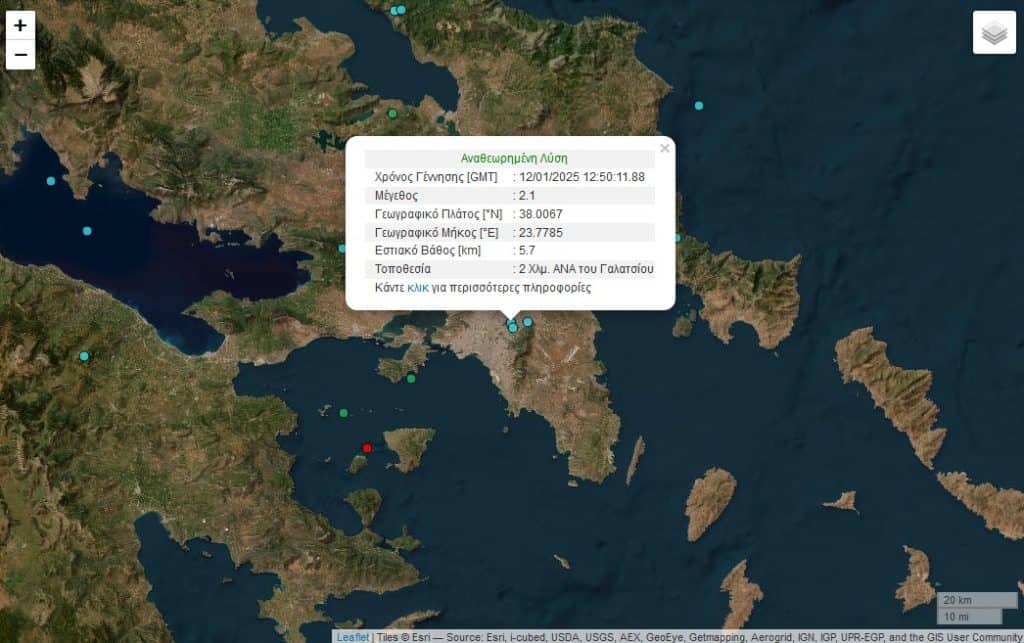Select the cyan marker on the lower-left mainland
This screenshot has width=1024, height=643.
click(x=84, y=357)
